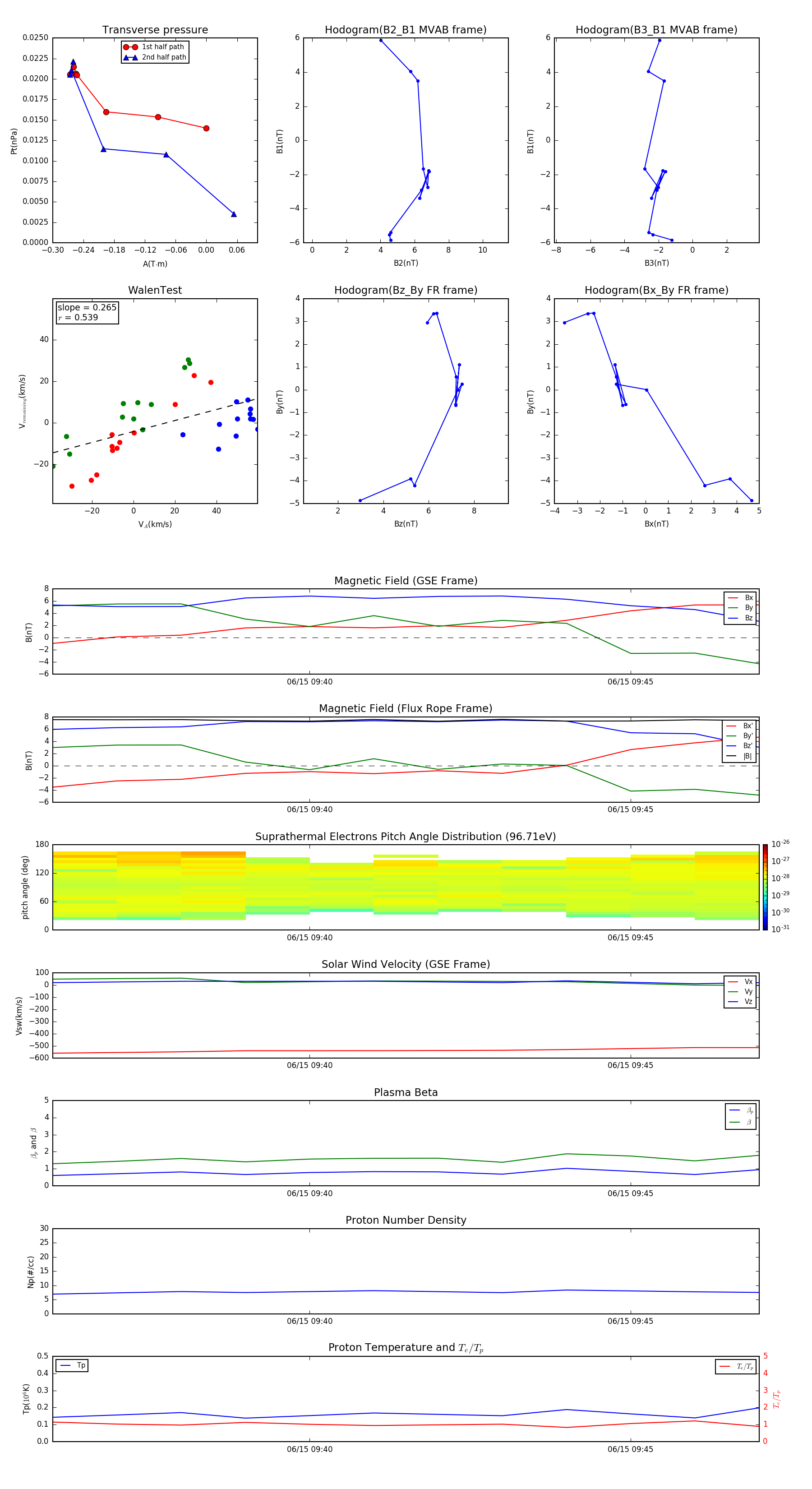Screen dimensions: 812x1489
Task: Click the red Te/Tp right-axis label
Action: coord(777,1399)
